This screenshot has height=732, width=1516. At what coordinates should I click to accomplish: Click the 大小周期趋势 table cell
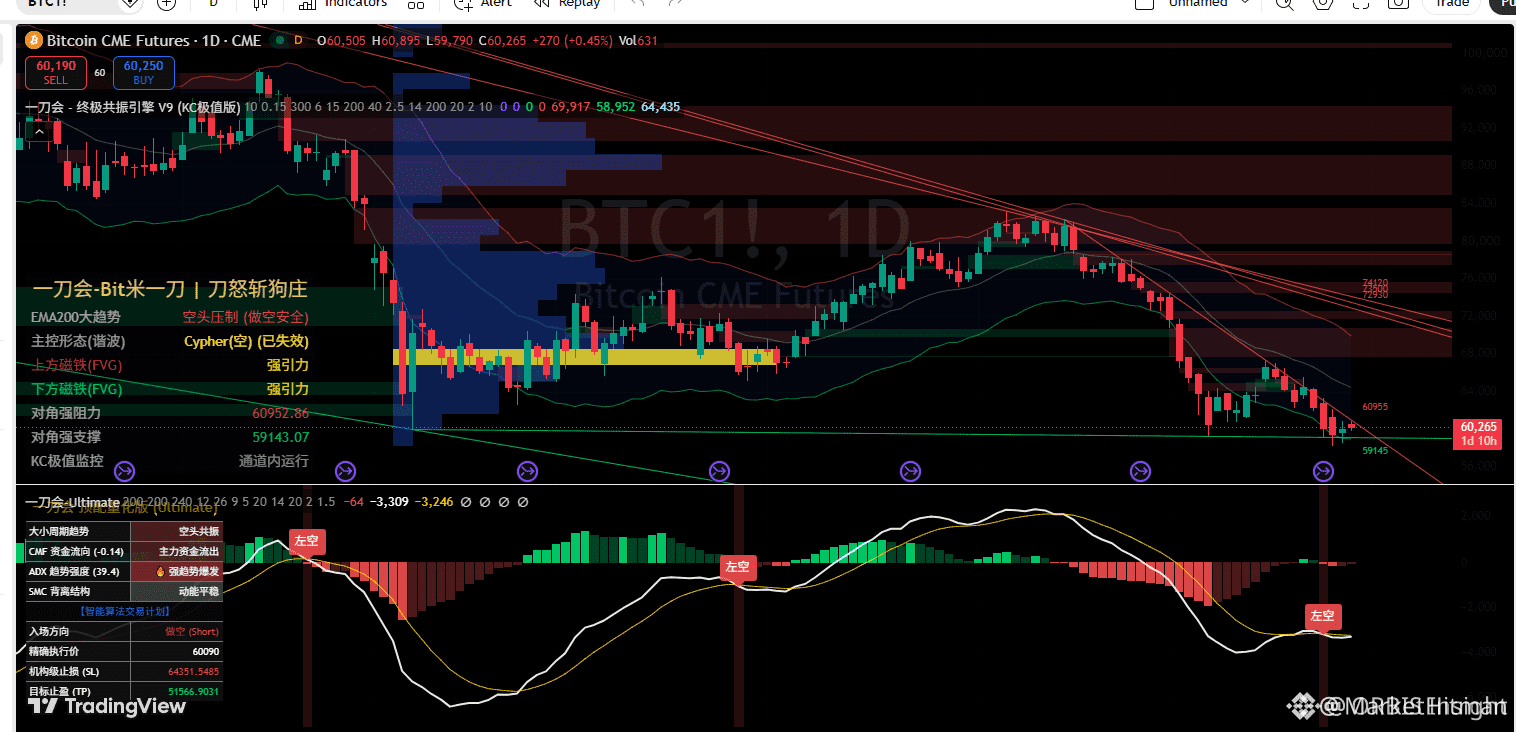[x=76, y=532]
